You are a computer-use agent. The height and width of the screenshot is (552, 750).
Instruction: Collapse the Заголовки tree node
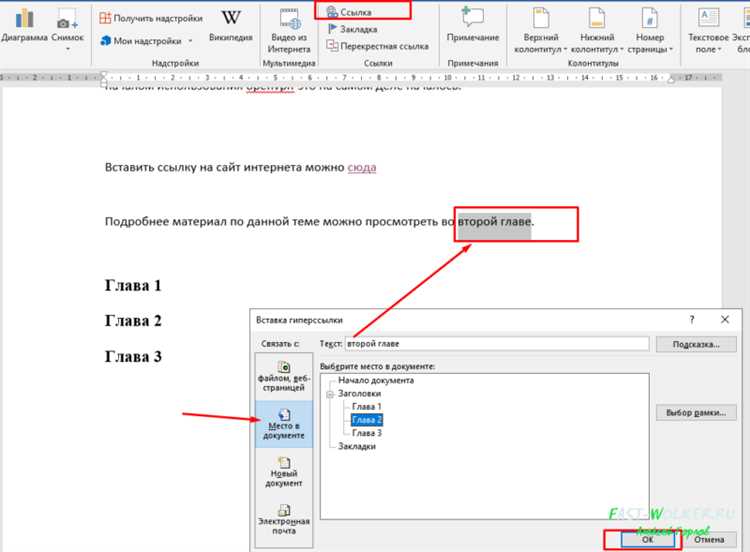[327, 394]
